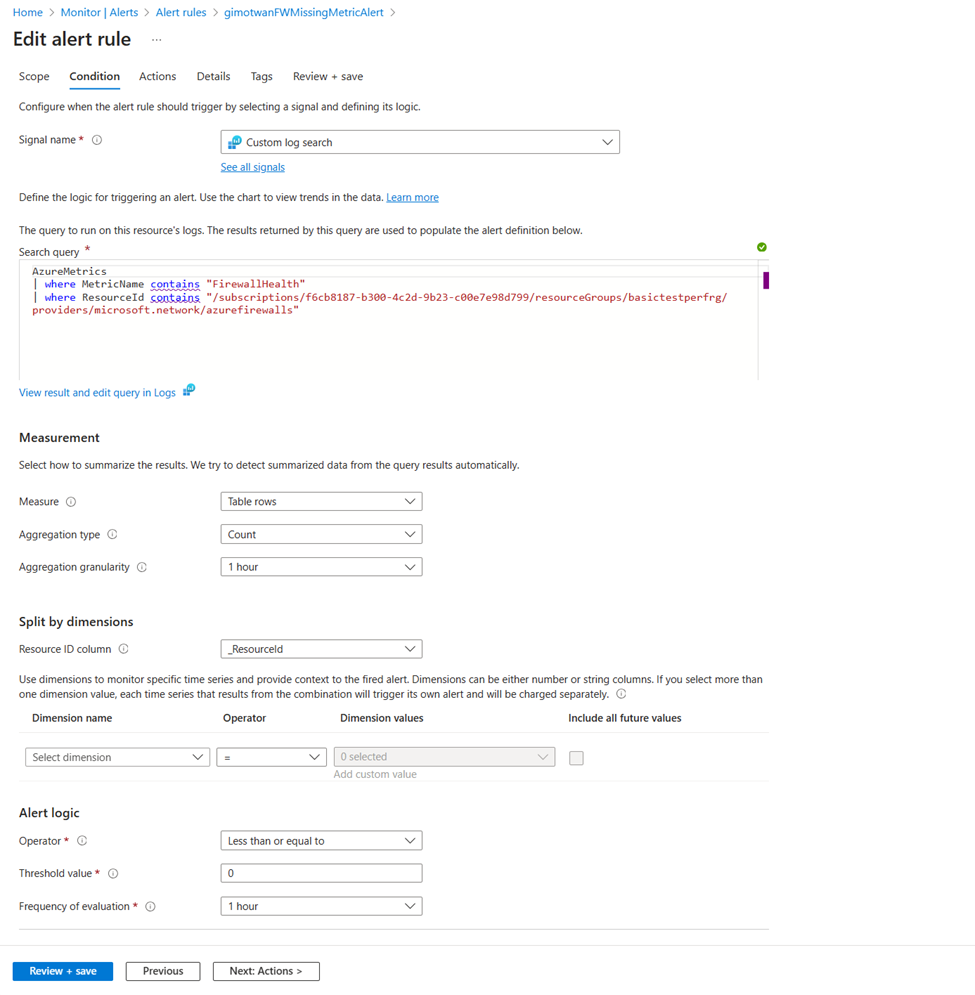Click the blue Review + save button
The width and height of the screenshot is (975, 995).
coord(63,971)
